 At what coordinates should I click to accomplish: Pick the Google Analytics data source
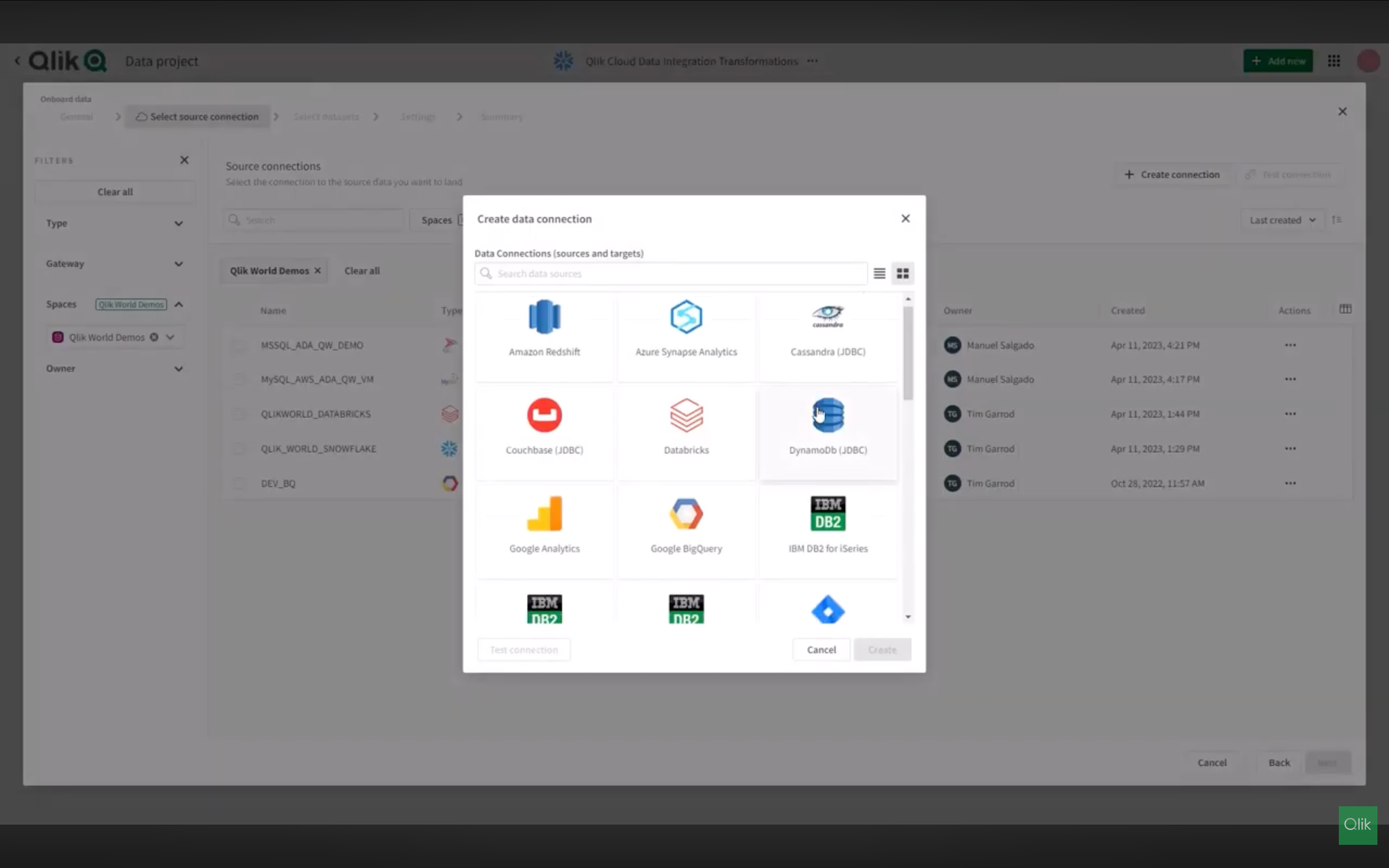(544, 515)
